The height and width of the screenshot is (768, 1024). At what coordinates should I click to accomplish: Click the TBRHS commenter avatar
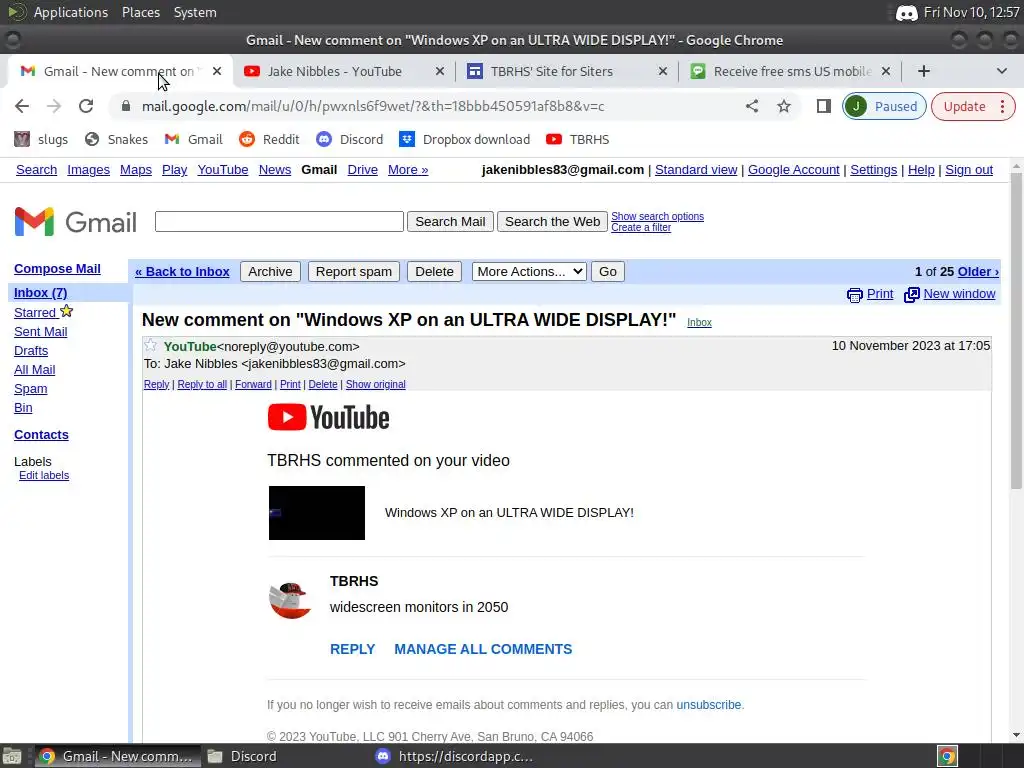pos(291,600)
